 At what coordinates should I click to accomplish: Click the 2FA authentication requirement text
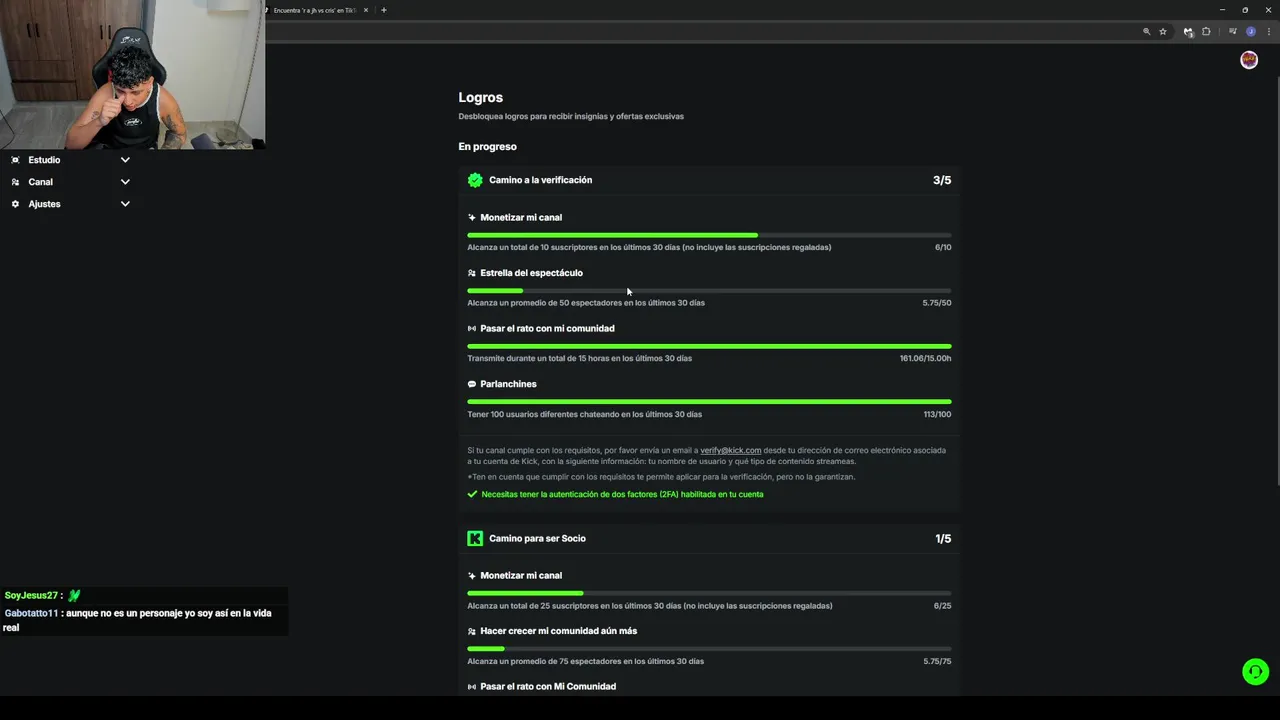(x=622, y=494)
